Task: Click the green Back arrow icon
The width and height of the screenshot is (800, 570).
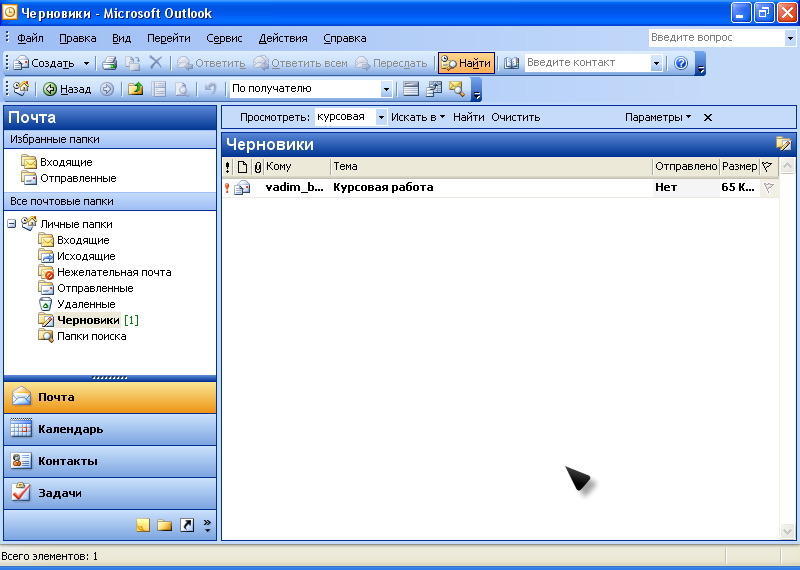Action: pyautogui.click(x=49, y=89)
